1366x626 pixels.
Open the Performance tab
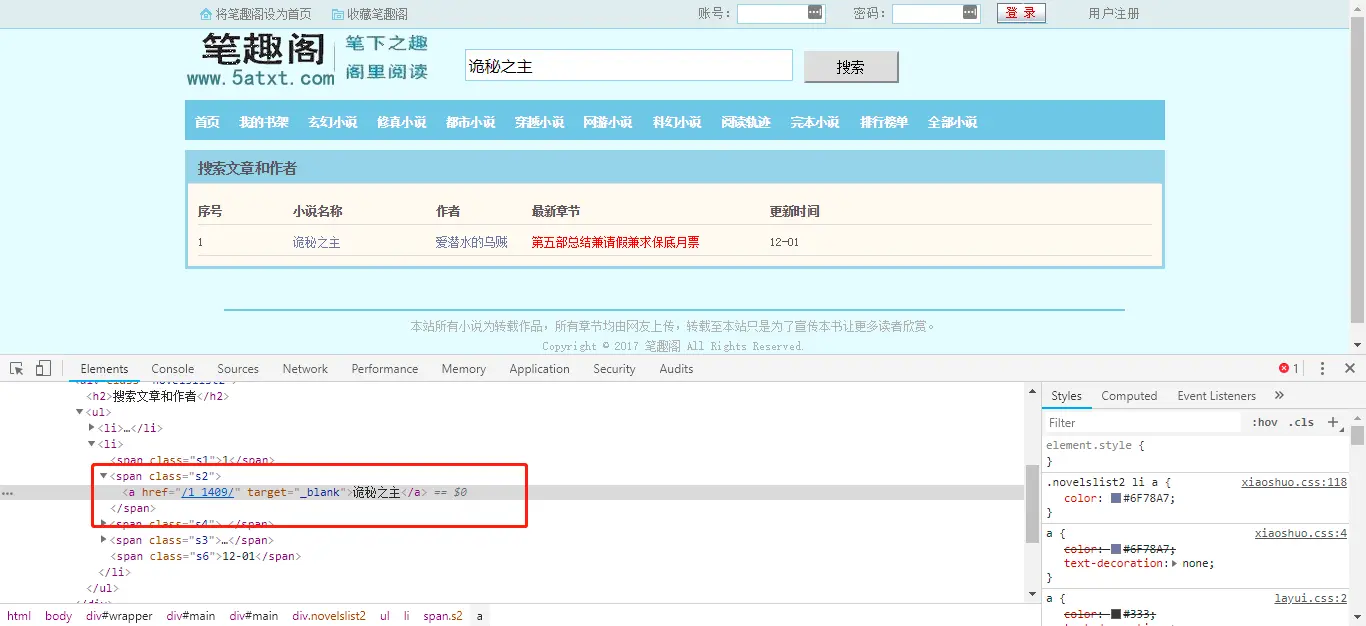385,368
